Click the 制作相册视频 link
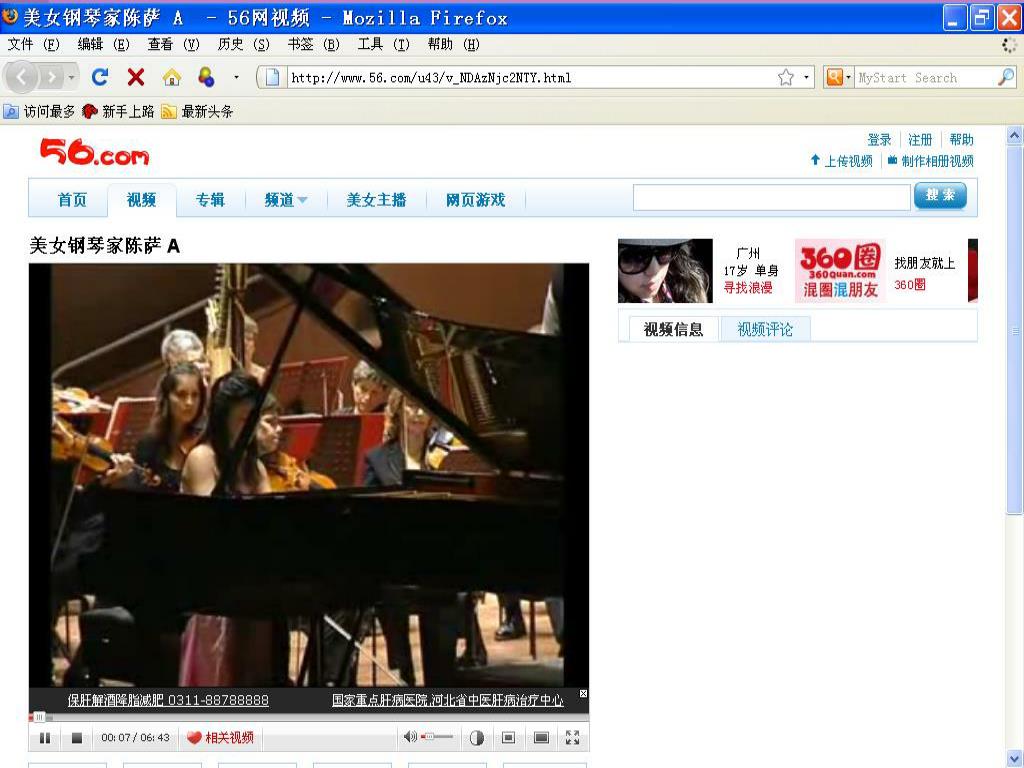This screenshot has height=768, width=1024. pyautogui.click(x=931, y=161)
